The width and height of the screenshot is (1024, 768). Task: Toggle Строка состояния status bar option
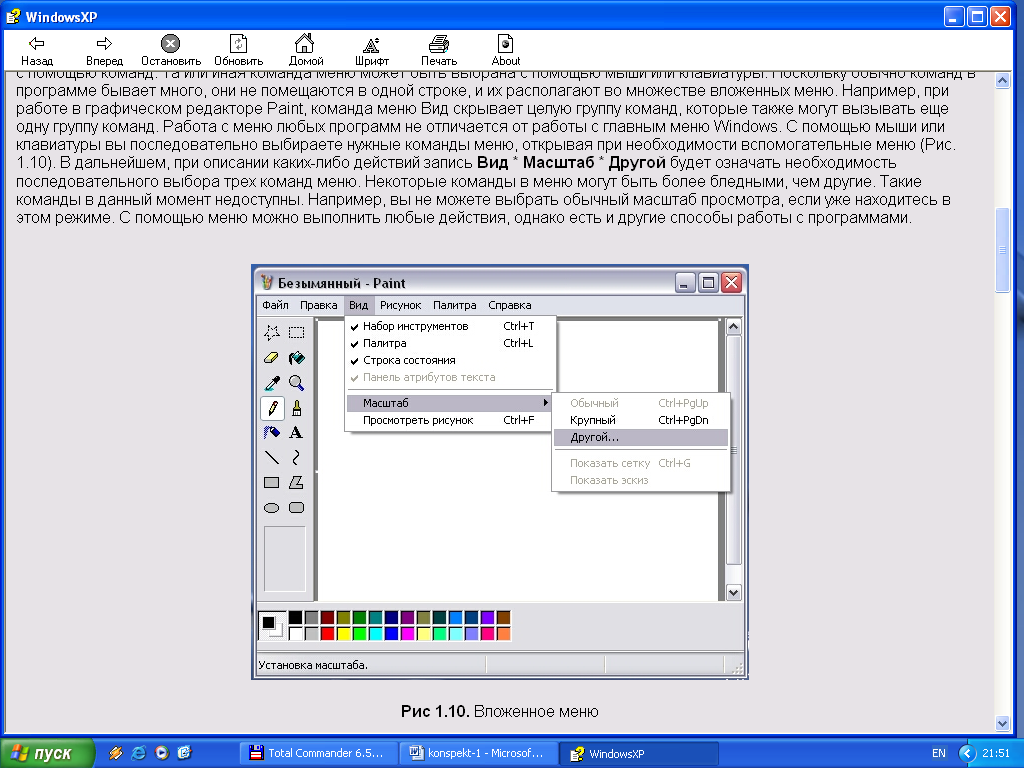(x=450, y=360)
